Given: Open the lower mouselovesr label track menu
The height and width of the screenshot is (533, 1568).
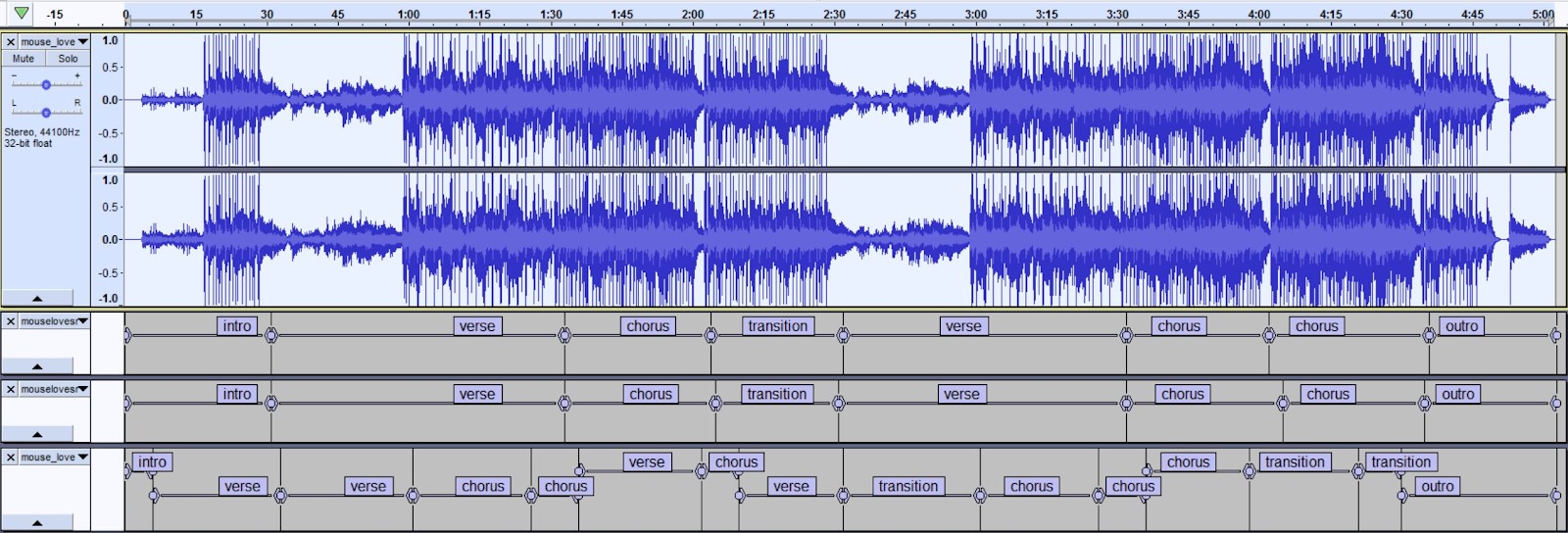Looking at the screenshot, I should (55, 389).
